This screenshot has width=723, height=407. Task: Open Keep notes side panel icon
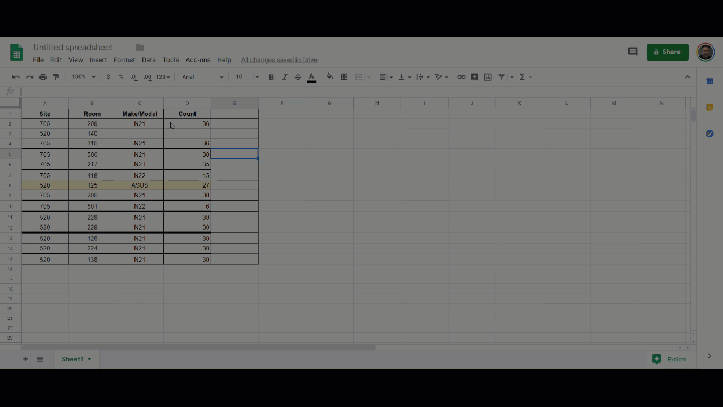(x=710, y=107)
